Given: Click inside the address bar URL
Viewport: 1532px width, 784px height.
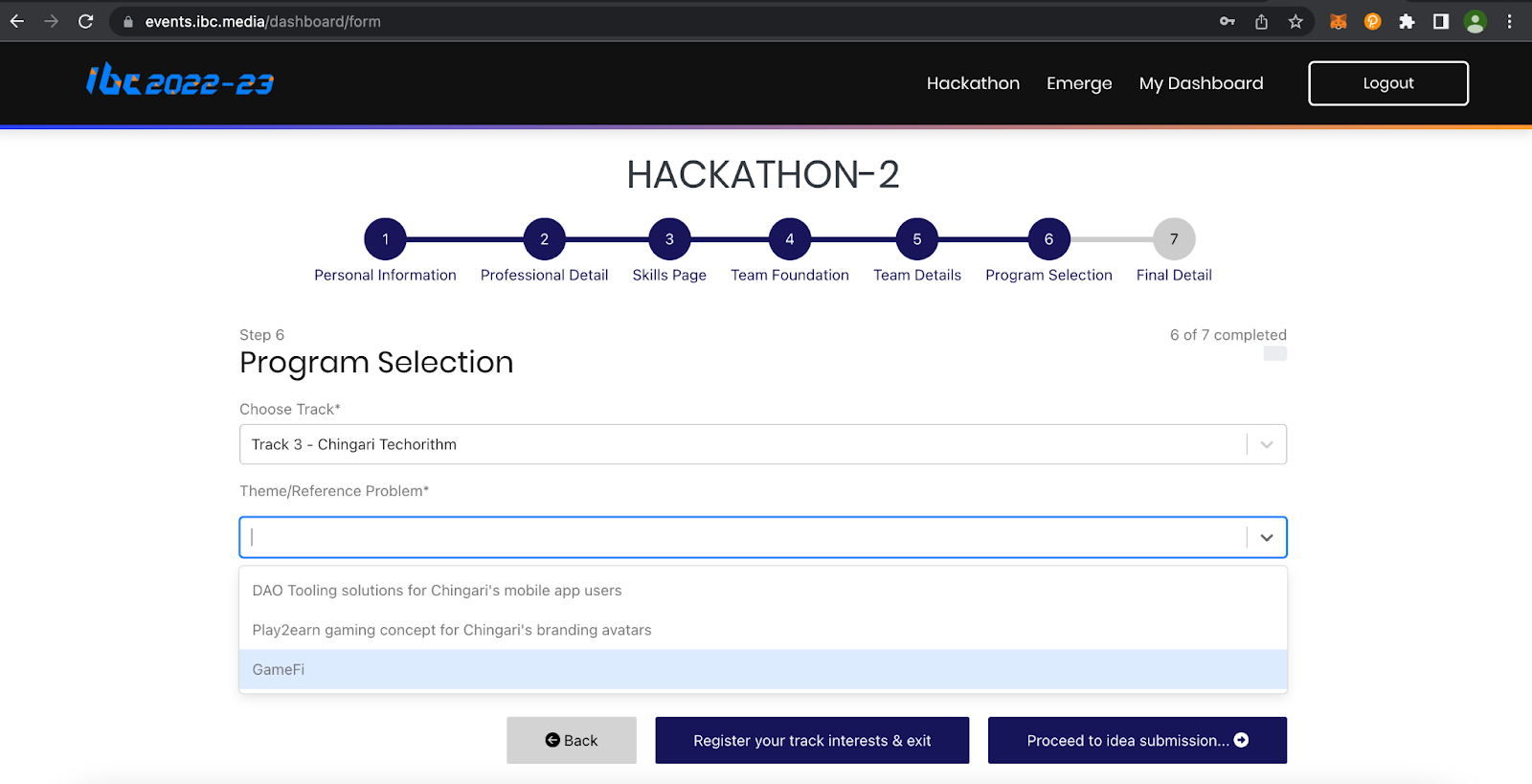Looking at the screenshot, I should (x=263, y=21).
